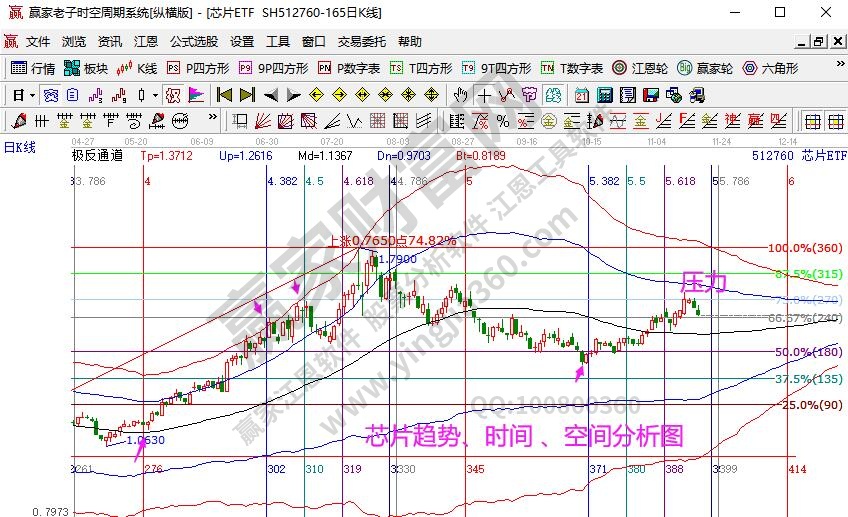
Task: Toggle the crosshair cursor button
Action: point(485,95)
